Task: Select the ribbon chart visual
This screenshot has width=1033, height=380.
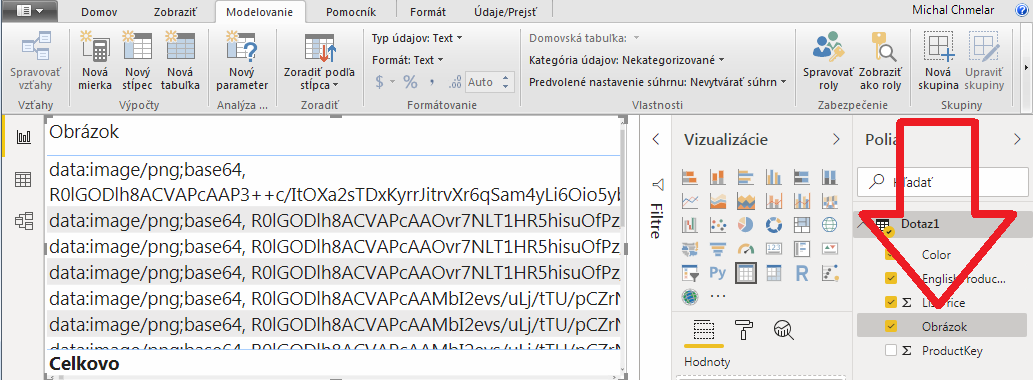Action: (x=829, y=201)
